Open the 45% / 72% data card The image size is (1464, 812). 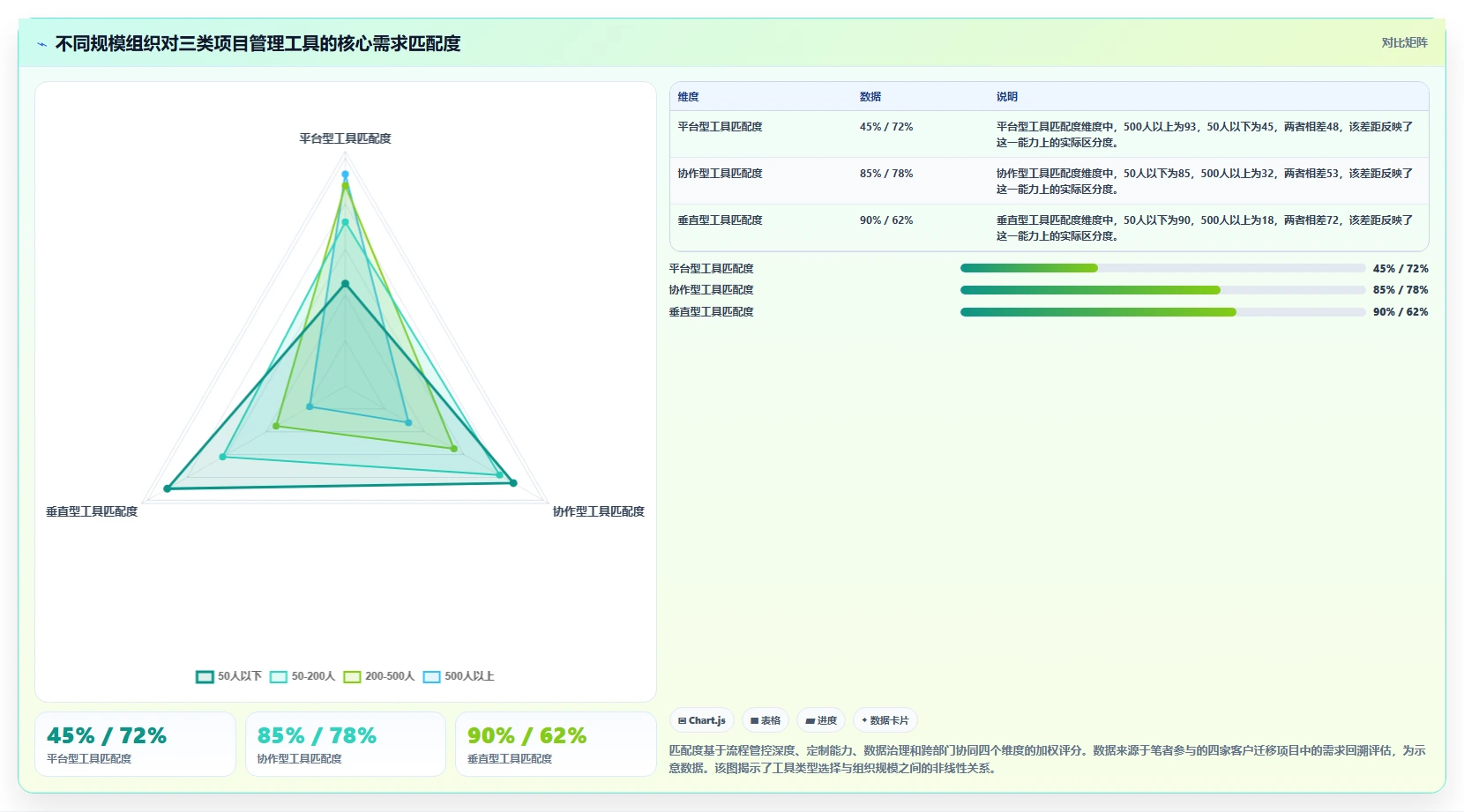[x=135, y=744]
